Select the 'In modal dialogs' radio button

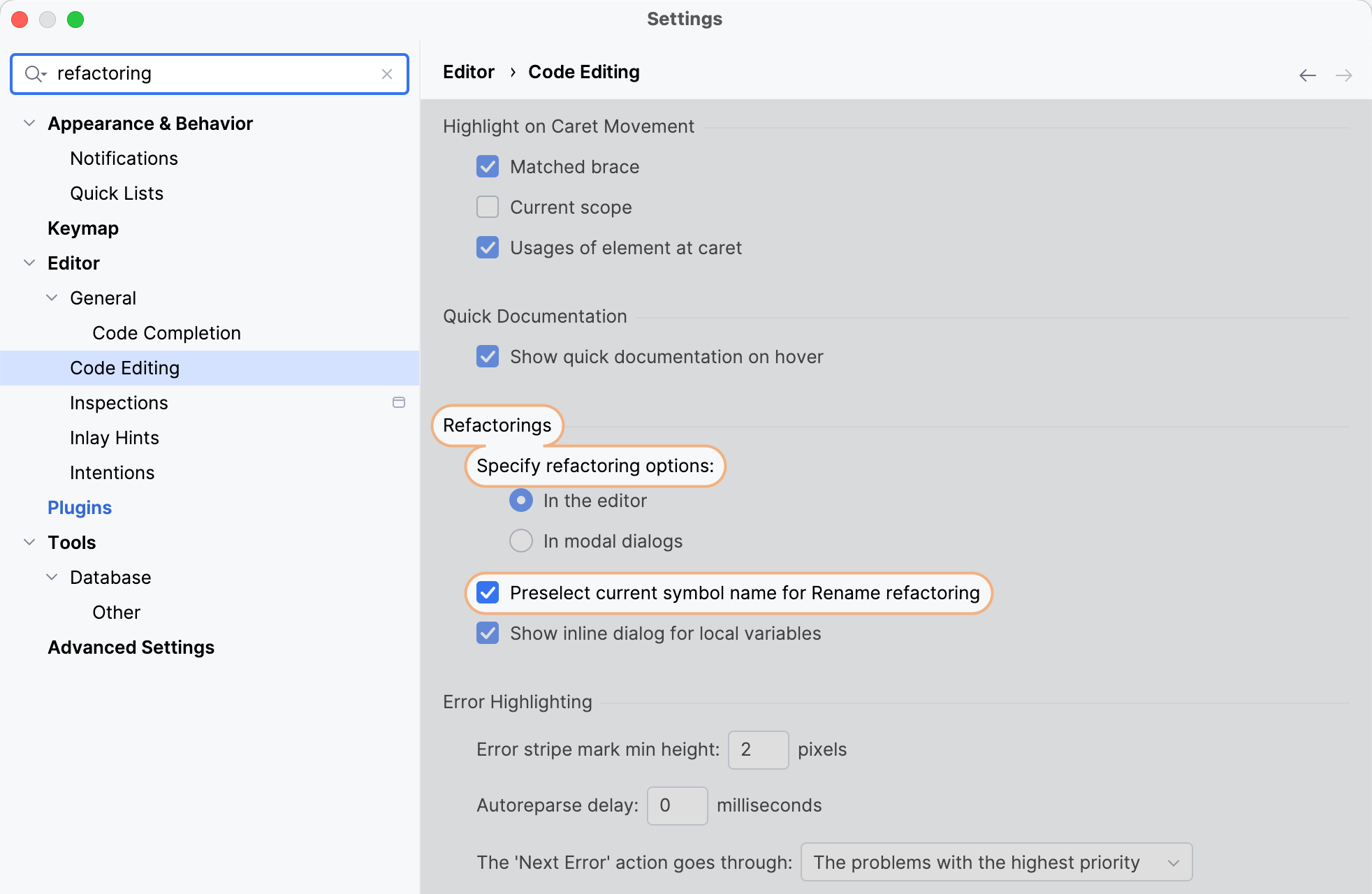(520, 541)
